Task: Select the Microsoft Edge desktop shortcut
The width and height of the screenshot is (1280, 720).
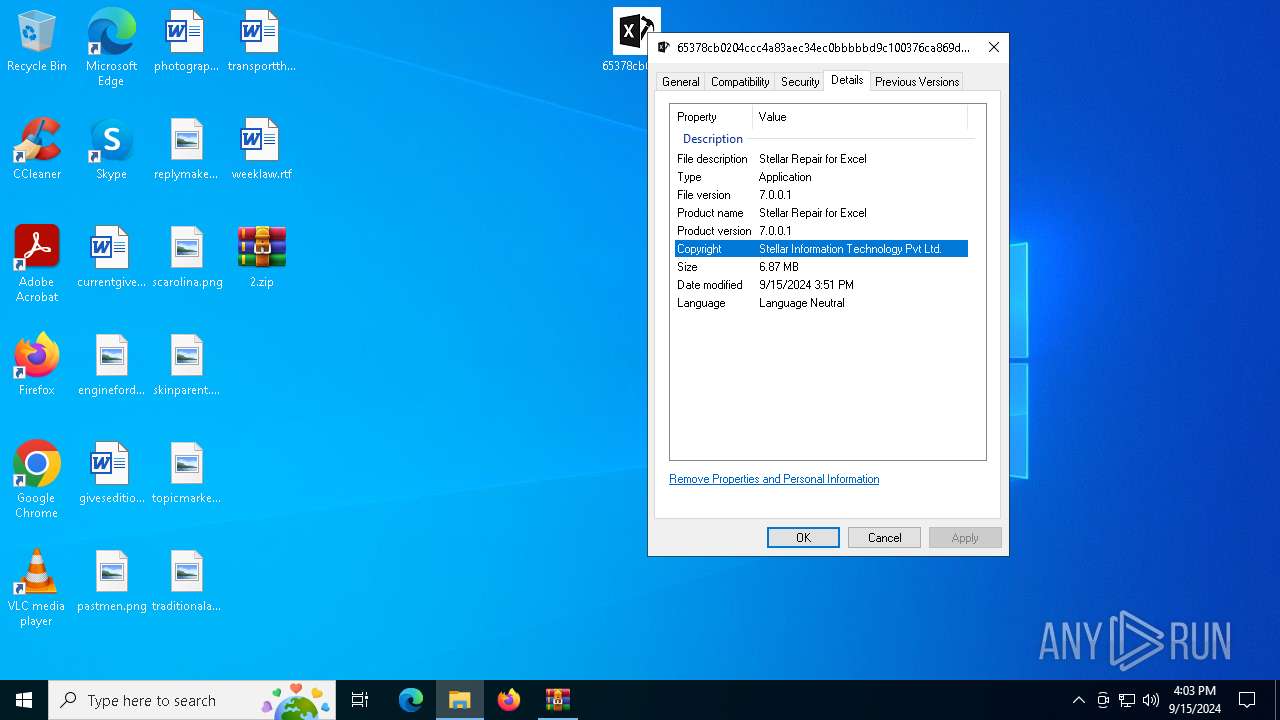Action: pyautogui.click(x=111, y=47)
